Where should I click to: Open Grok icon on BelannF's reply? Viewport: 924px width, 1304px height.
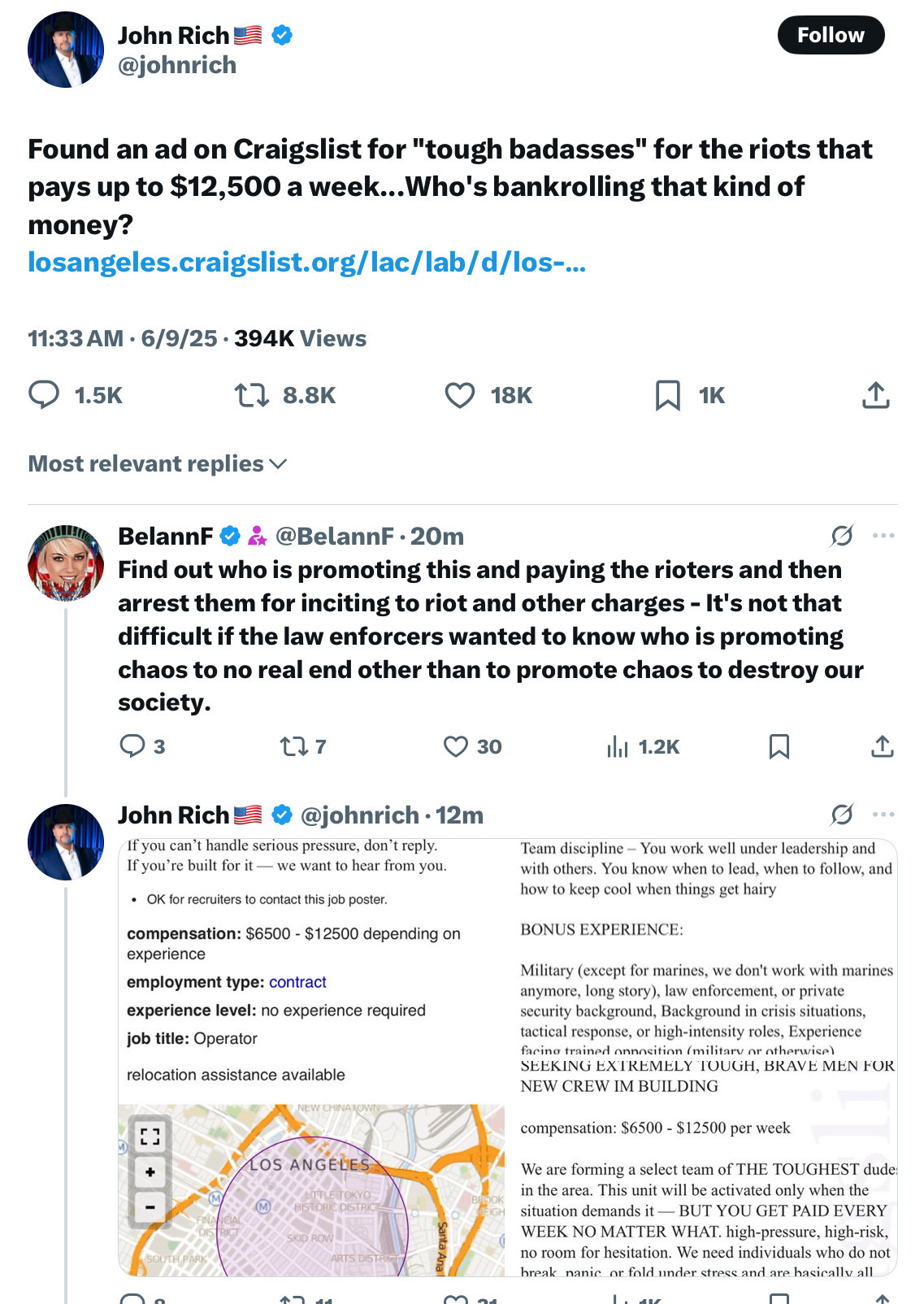(x=842, y=536)
